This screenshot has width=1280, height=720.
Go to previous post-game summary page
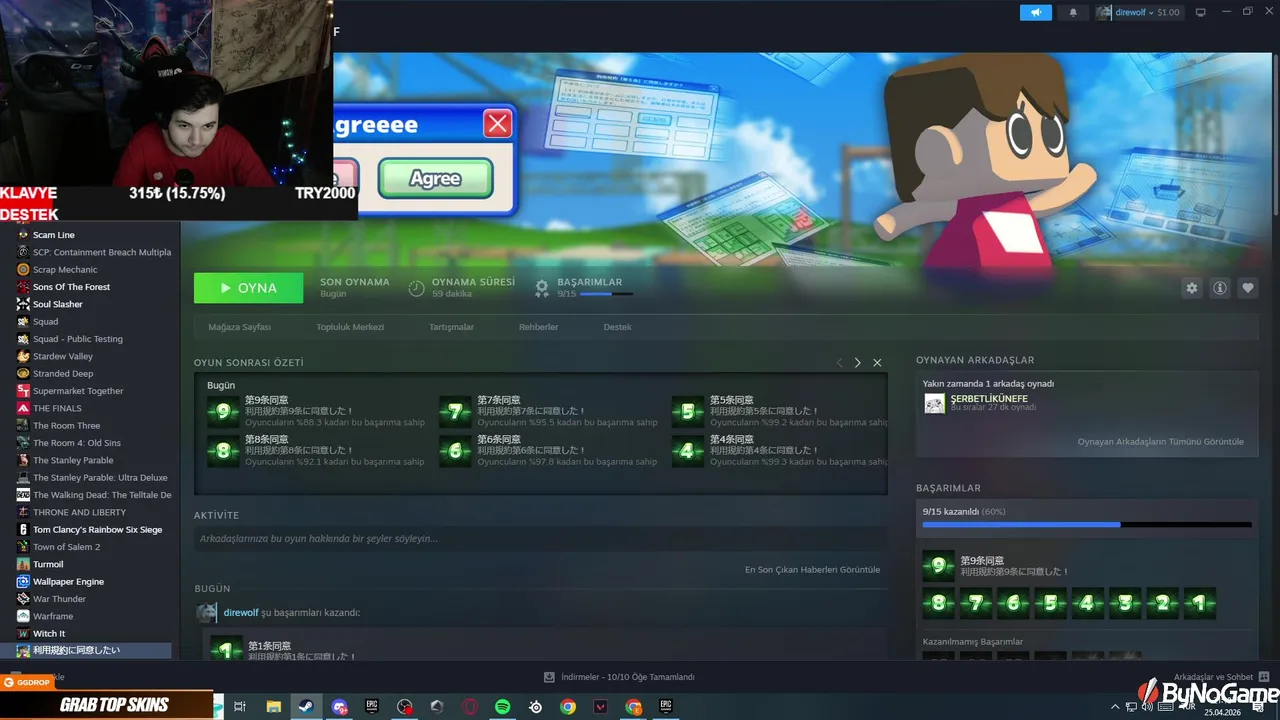click(839, 362)
